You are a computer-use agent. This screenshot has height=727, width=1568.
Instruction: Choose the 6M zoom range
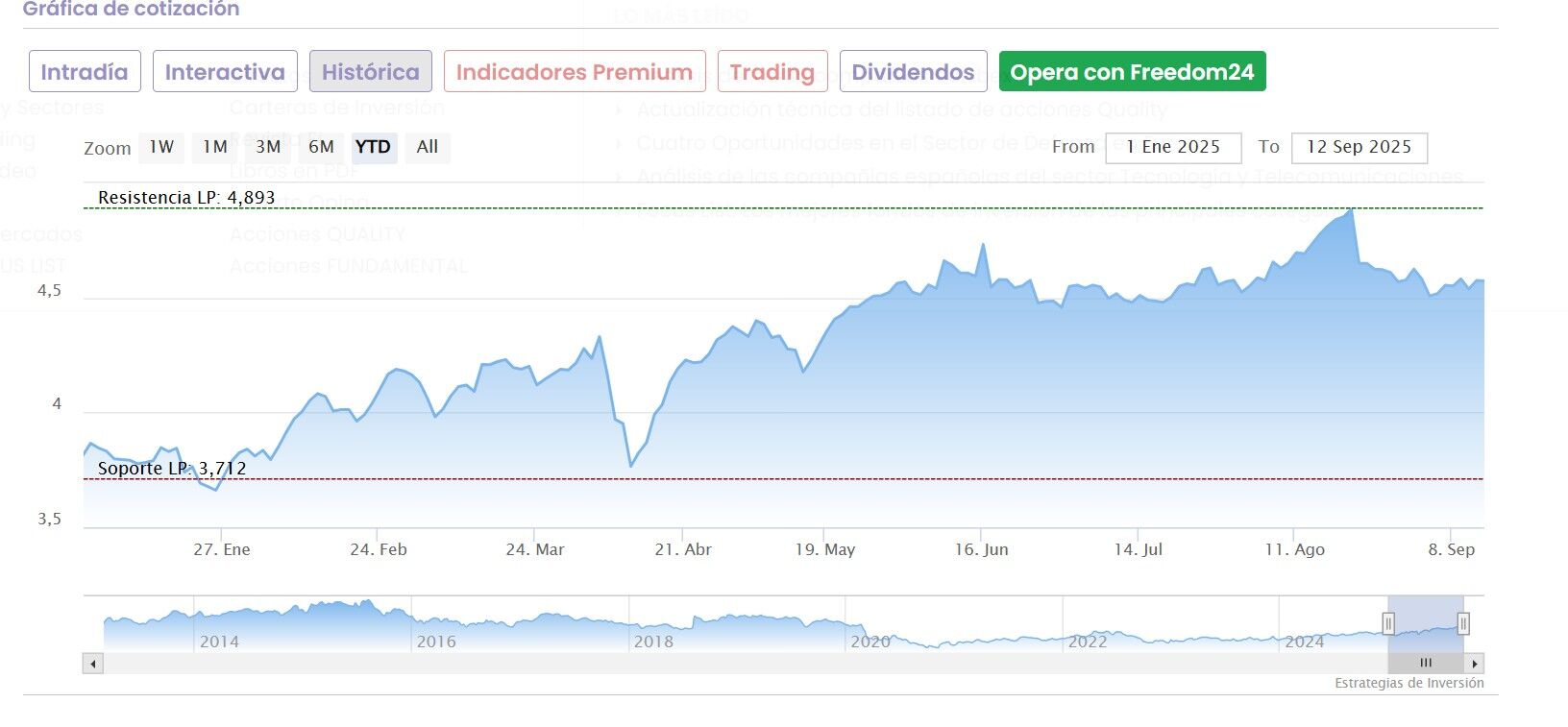[321, 147]
